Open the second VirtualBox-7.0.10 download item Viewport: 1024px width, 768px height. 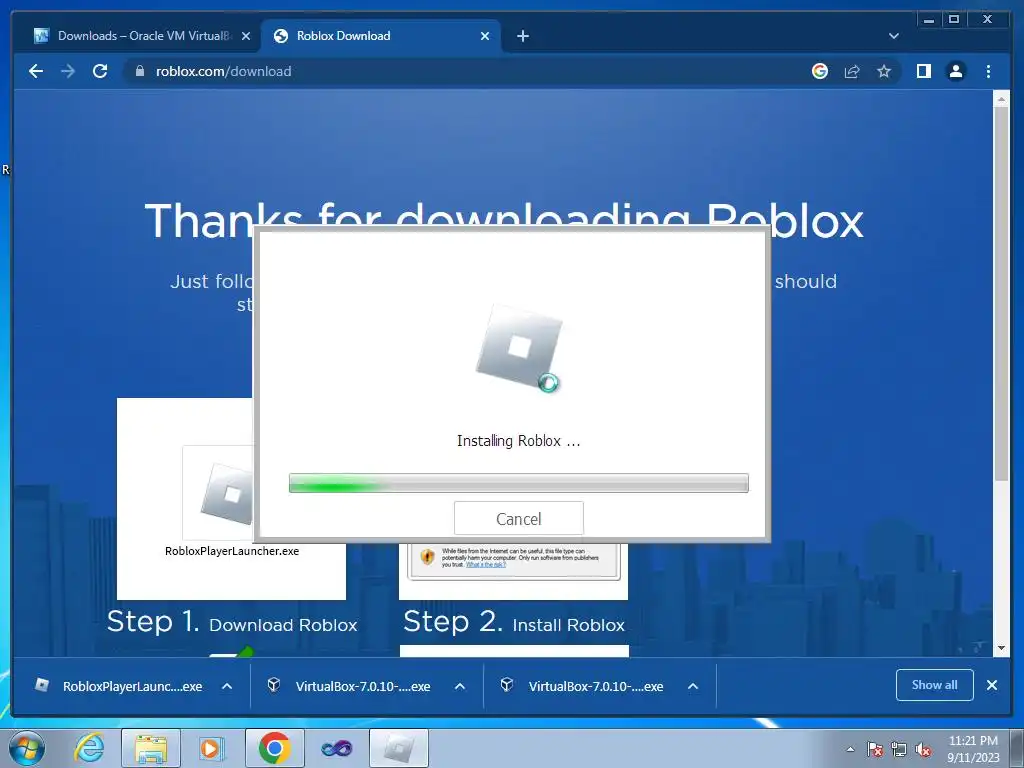[583, 686]
